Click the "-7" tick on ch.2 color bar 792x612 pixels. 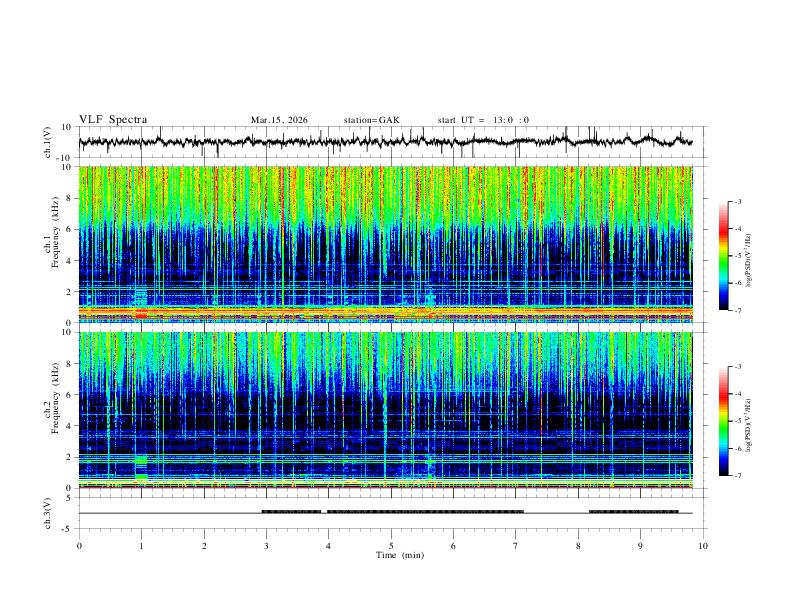point(738,476)
